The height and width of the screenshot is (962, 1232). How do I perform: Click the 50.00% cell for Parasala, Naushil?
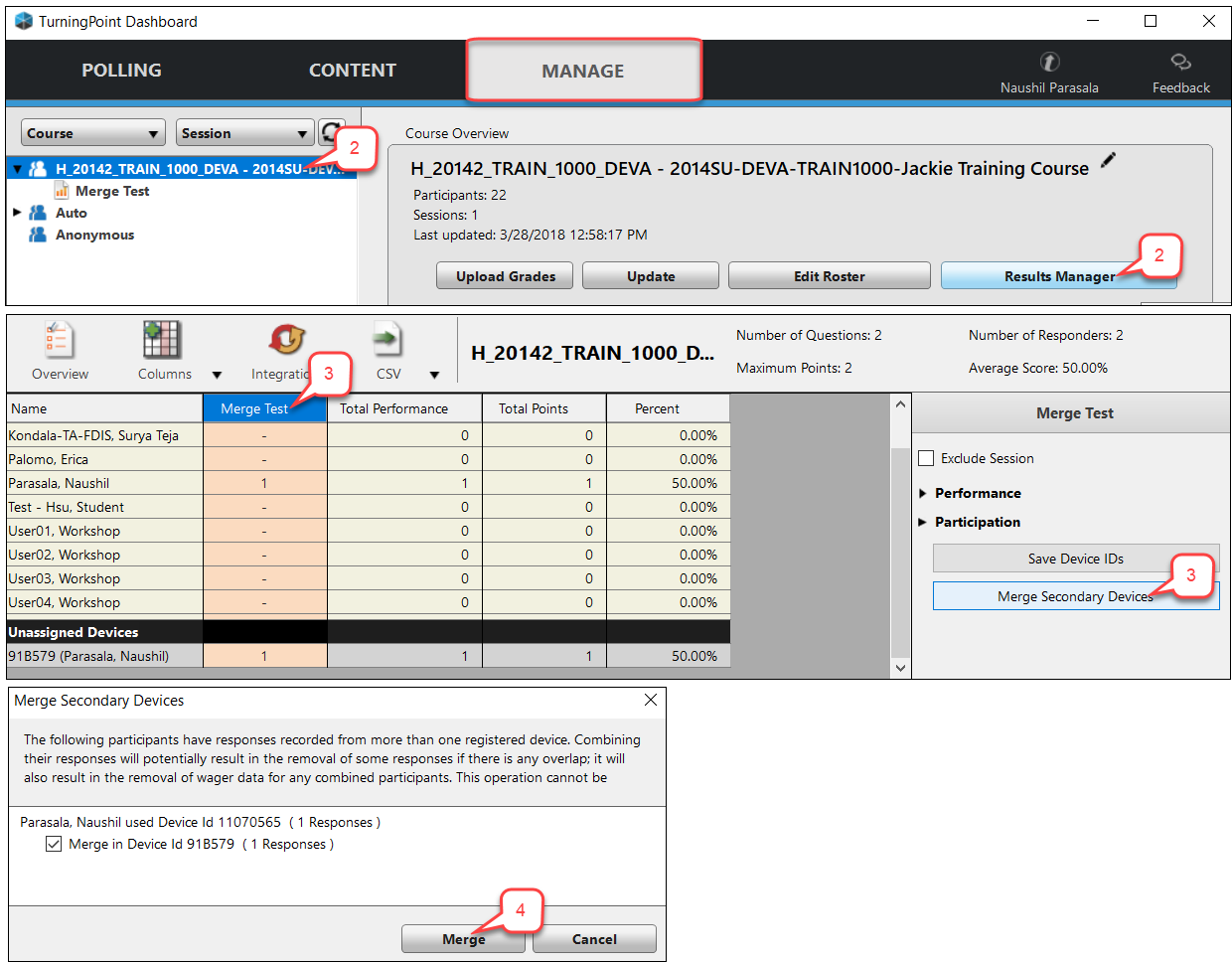pyautogui.click(x=669, y=483)
